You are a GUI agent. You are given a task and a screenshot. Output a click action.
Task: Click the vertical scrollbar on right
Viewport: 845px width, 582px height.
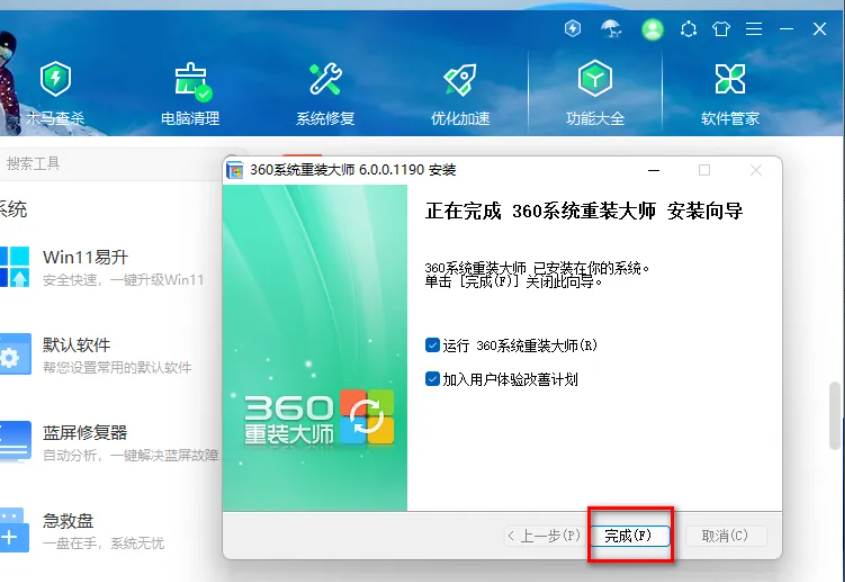[x=835, y=415]
